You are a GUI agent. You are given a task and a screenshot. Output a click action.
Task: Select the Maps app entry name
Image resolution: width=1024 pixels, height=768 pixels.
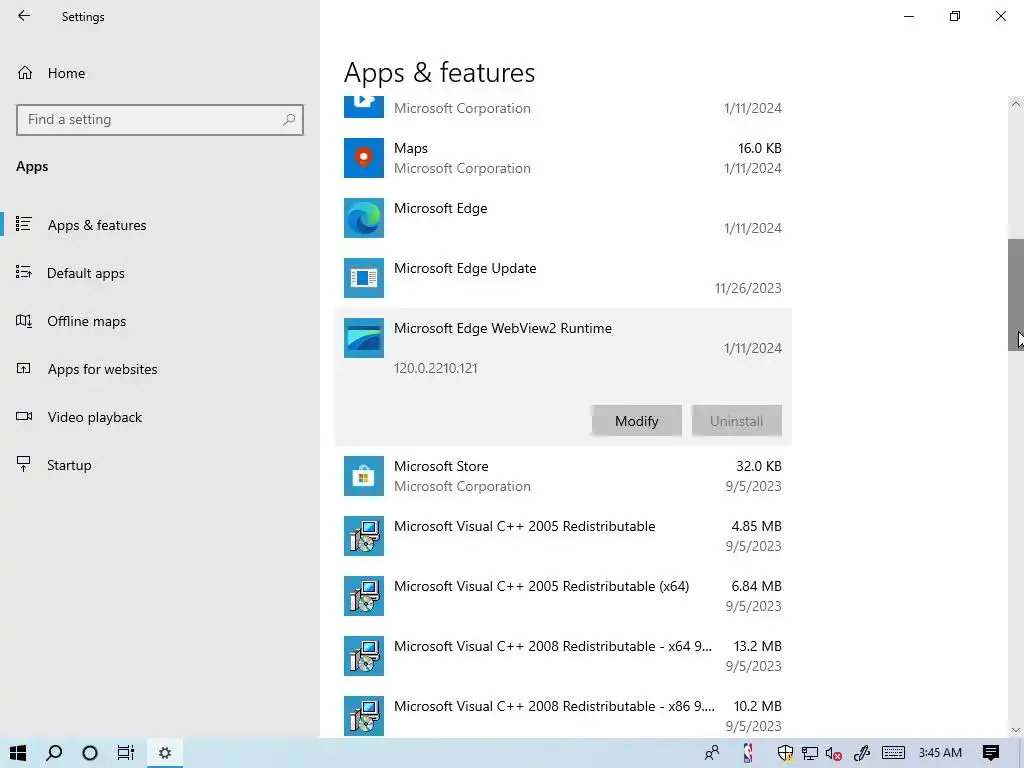(411, 148)
